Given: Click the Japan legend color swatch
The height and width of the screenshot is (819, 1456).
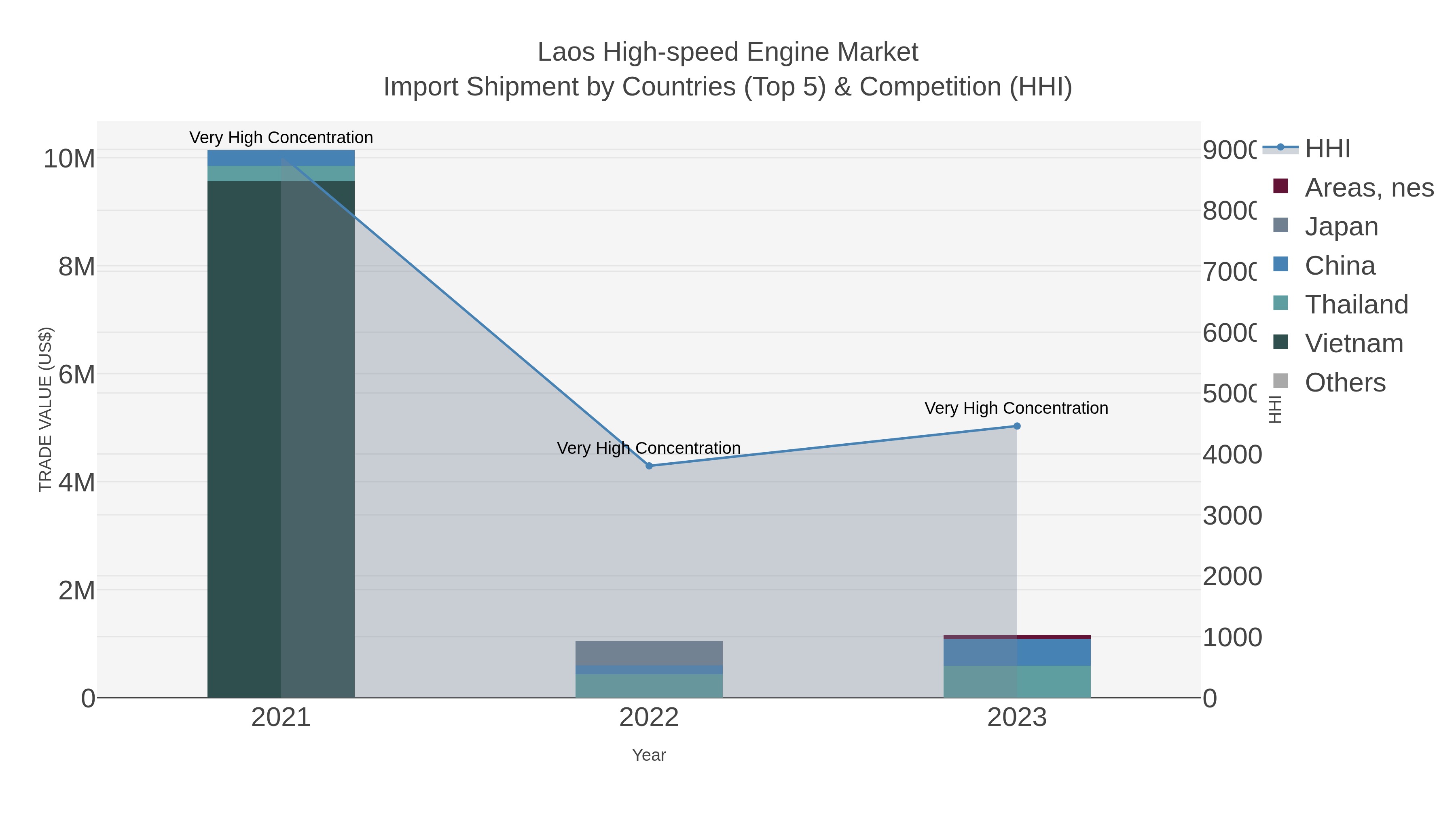Looking at the screenshot, I should click(1280, 225).
